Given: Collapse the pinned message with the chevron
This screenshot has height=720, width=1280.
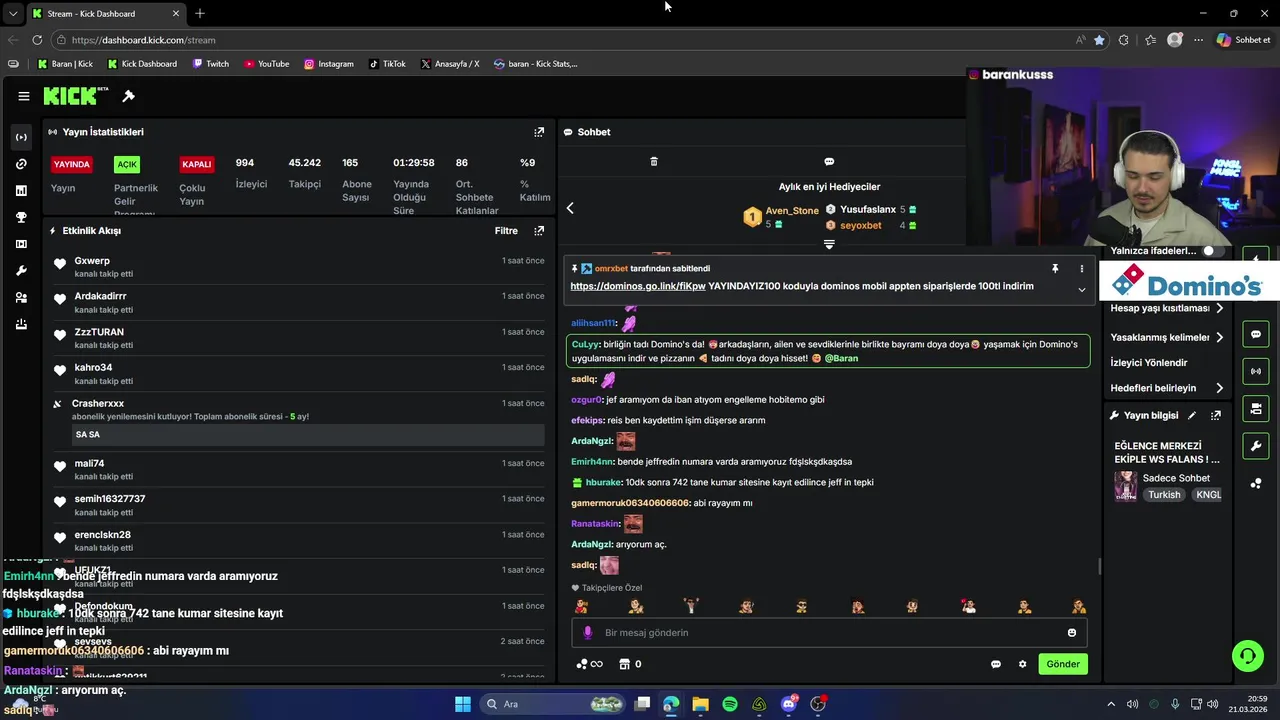Looking at the screenshot, I should point(1081,290).
